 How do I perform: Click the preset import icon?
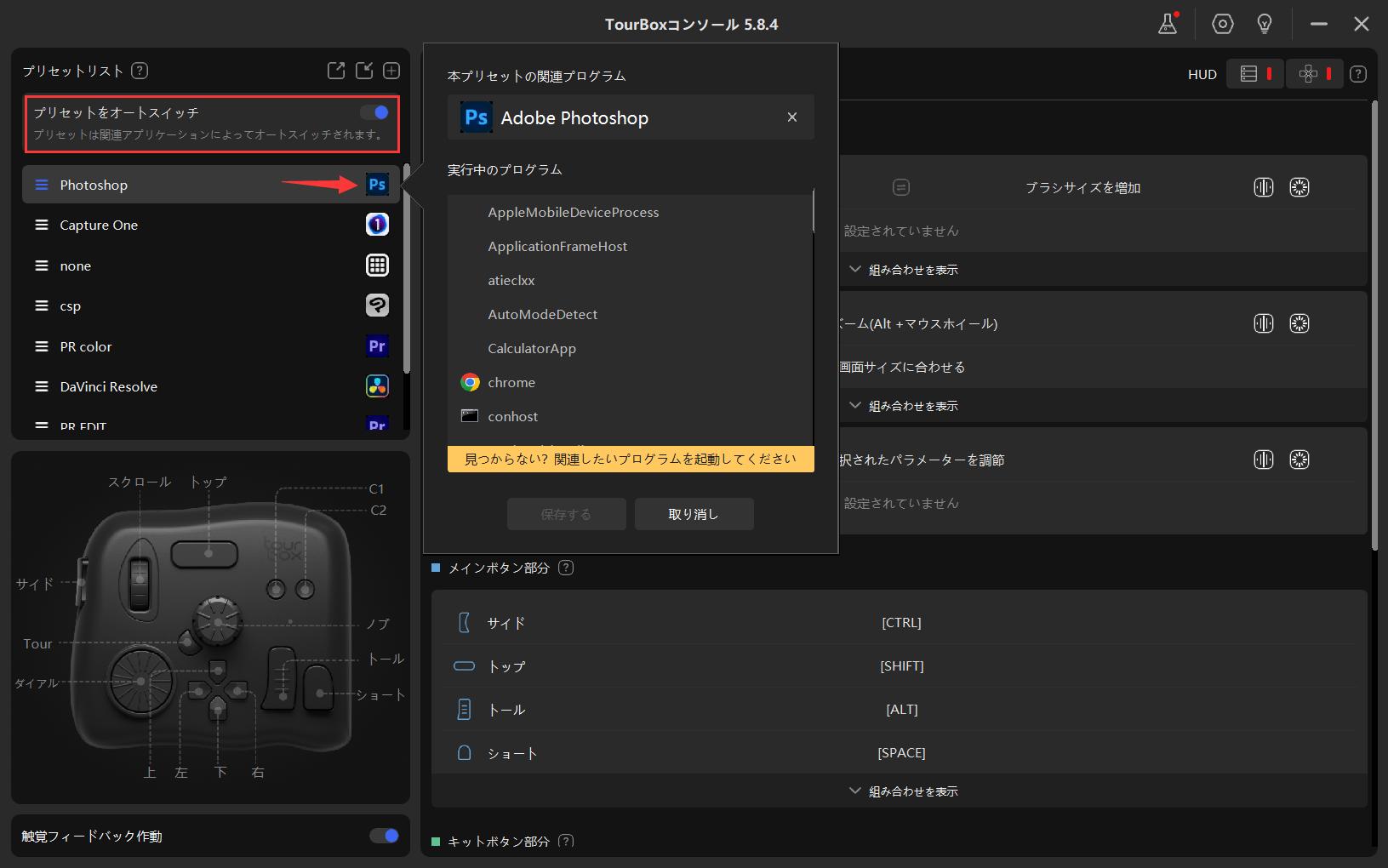pyautogui.click(x=364, y=71)
